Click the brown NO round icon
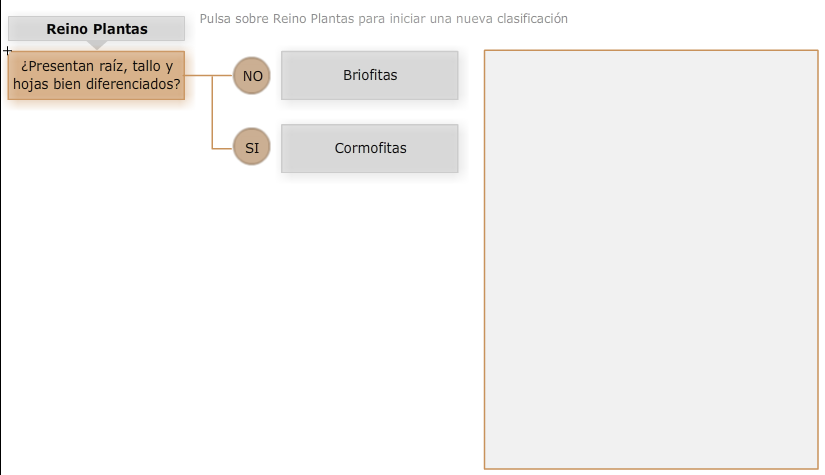The height and width of the screenshot is (475, 825). click(252, 75)
